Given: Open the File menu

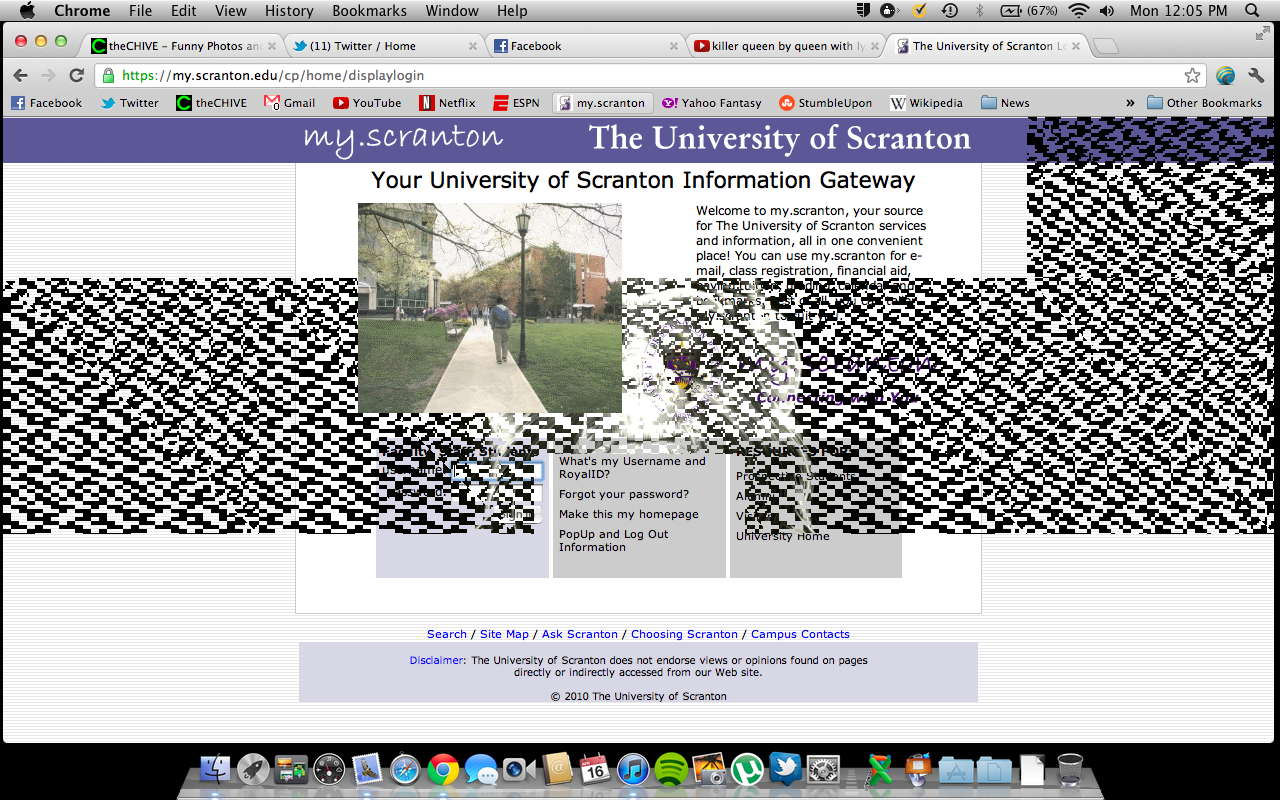Looking at the screenshot, I should 141,11.
